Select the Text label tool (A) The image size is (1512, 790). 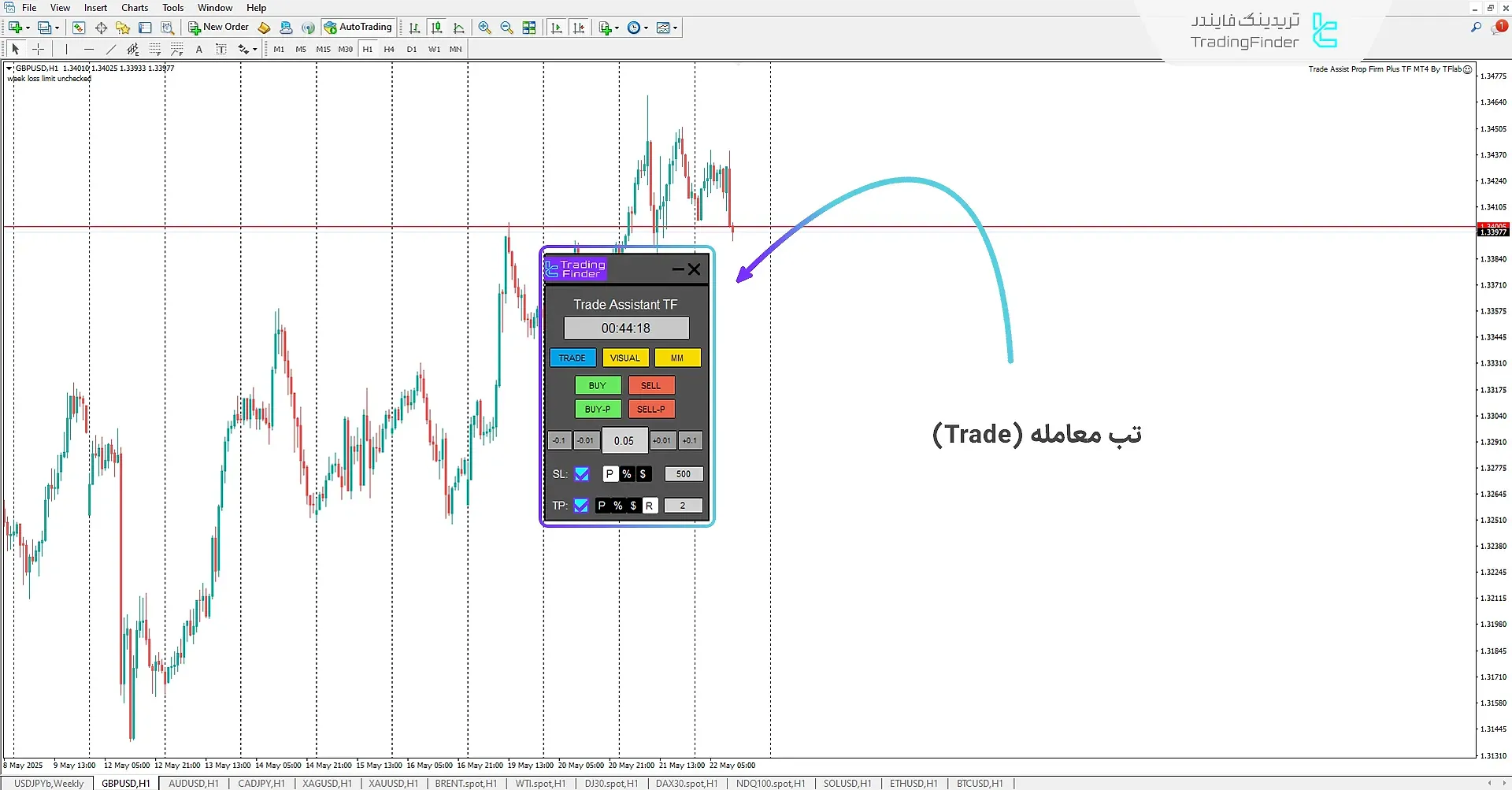(199, 49)
